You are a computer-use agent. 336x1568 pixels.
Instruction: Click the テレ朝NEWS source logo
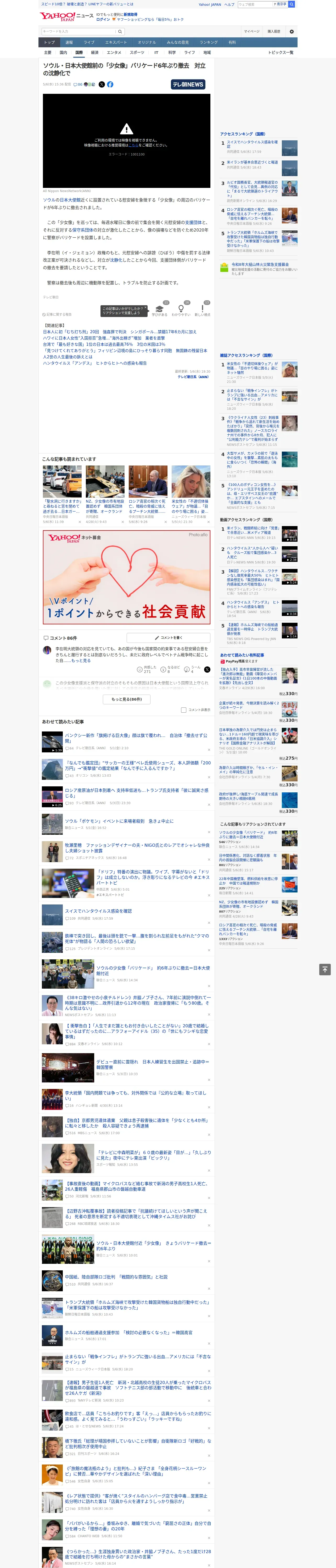click(x=188, y=85)
